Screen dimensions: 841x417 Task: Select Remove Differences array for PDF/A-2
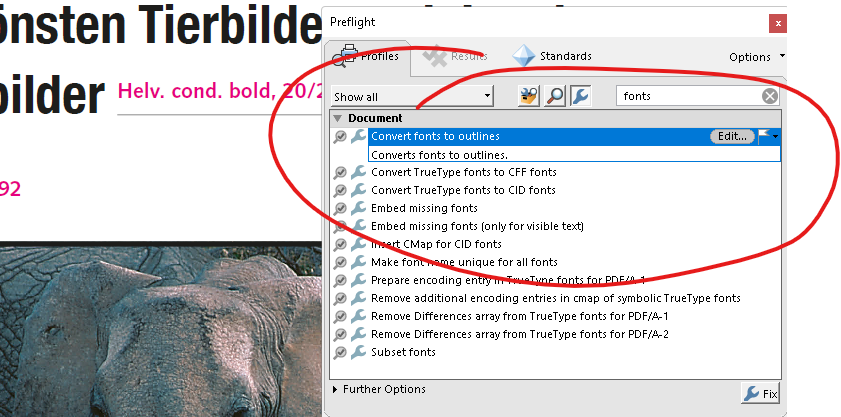pyautogui.click(x=519, y=334)
